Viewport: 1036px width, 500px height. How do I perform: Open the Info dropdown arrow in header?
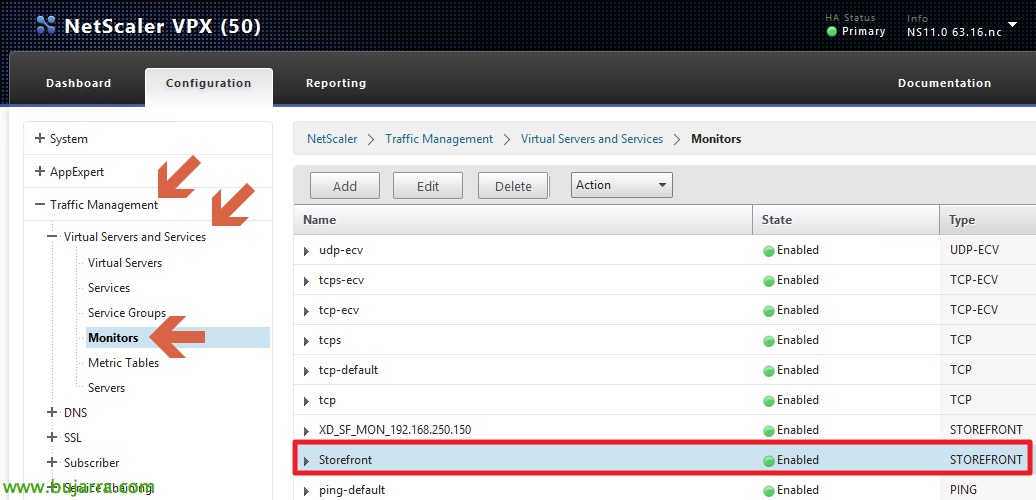[1012, 25]
